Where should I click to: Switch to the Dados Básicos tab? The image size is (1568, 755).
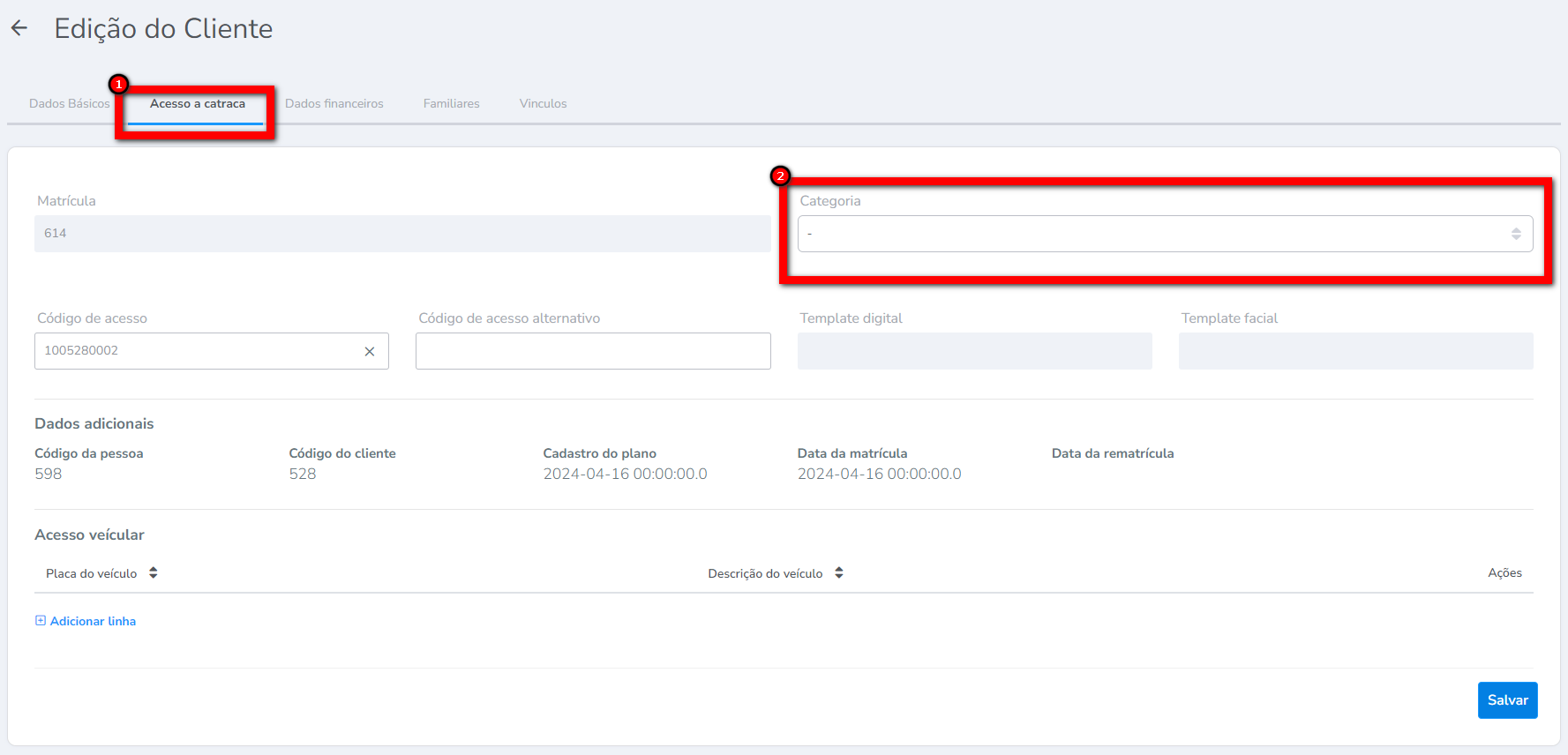click(x=69, y=103)
